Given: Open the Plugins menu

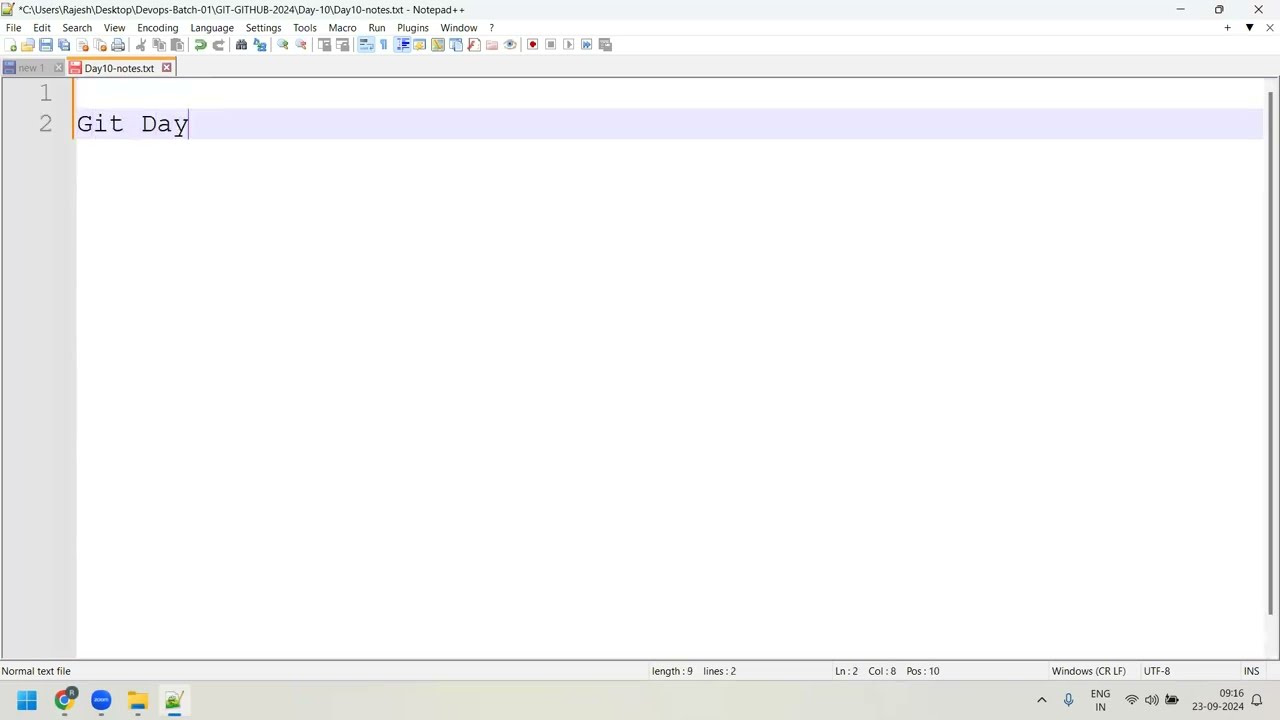Looking at the screenshot, I should click(413, 28).
